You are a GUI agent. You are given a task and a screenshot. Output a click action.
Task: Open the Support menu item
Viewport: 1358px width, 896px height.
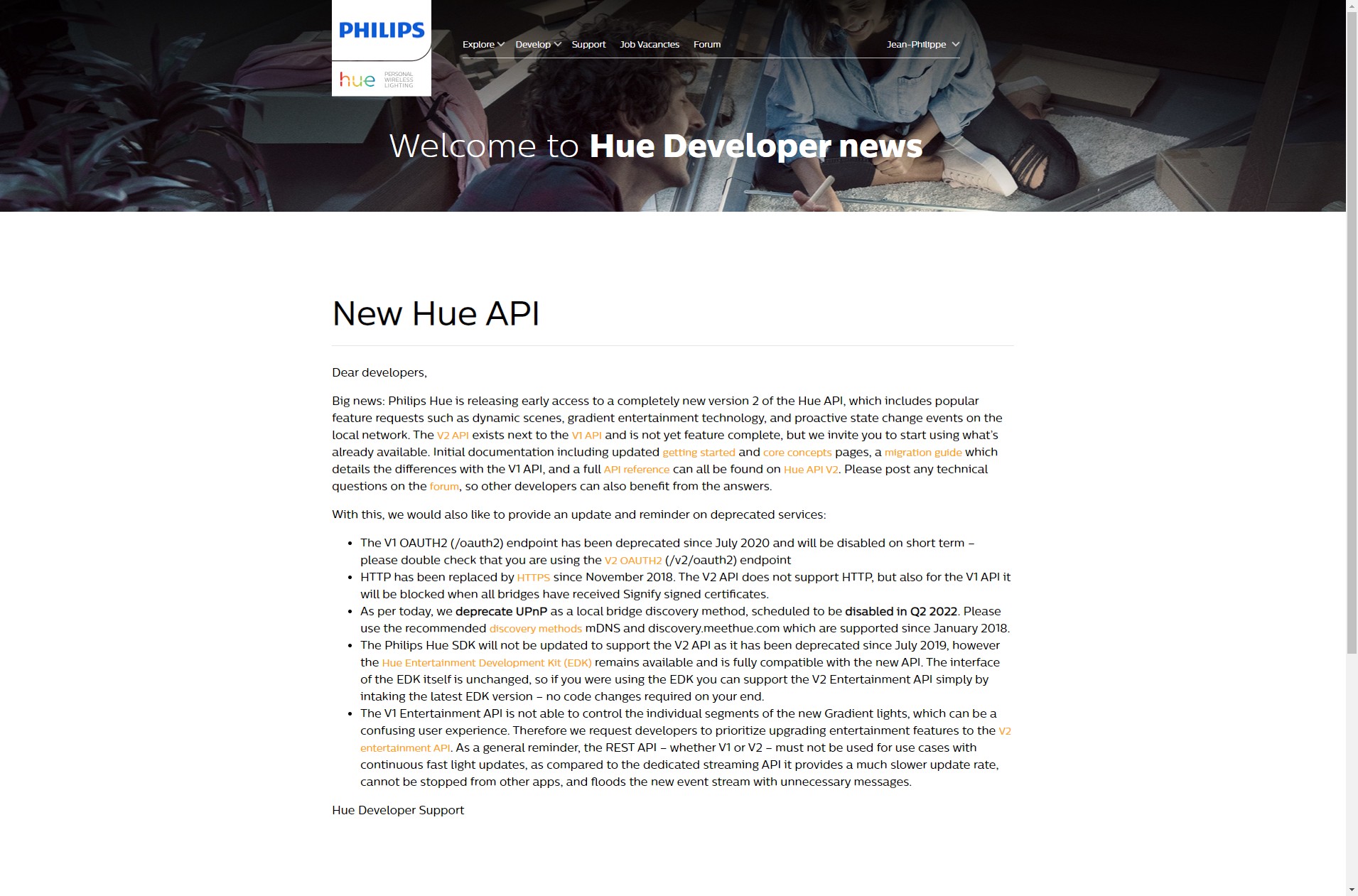pos(588,44)
